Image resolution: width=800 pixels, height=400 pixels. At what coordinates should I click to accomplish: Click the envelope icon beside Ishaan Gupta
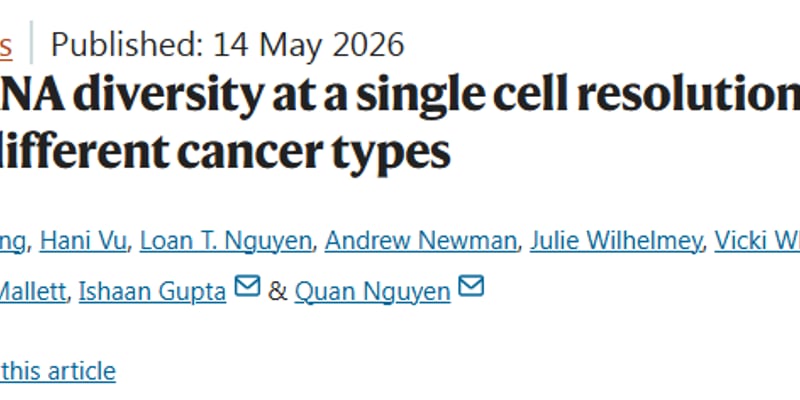[247, 286]
